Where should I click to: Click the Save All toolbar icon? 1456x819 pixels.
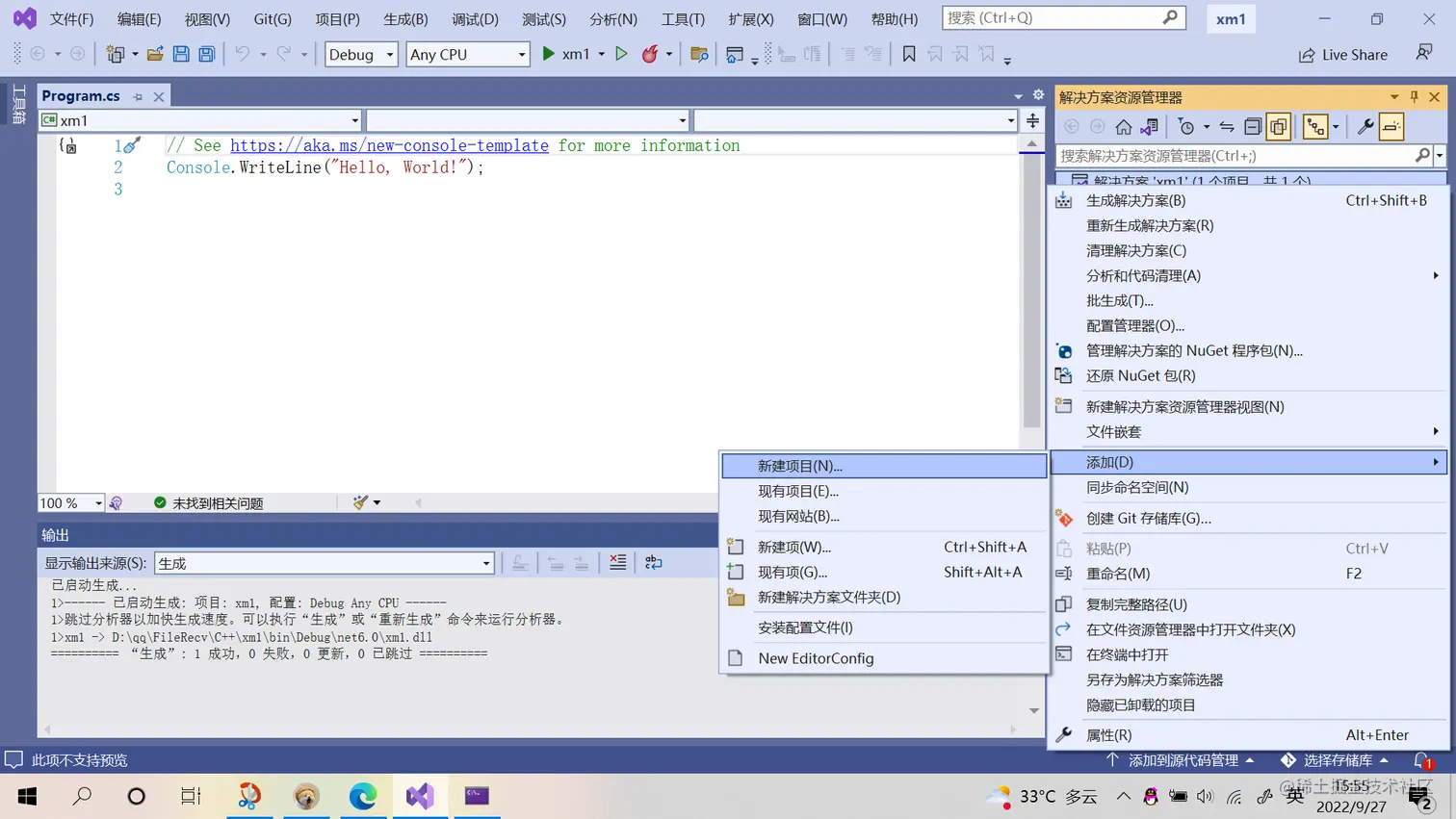207,55
